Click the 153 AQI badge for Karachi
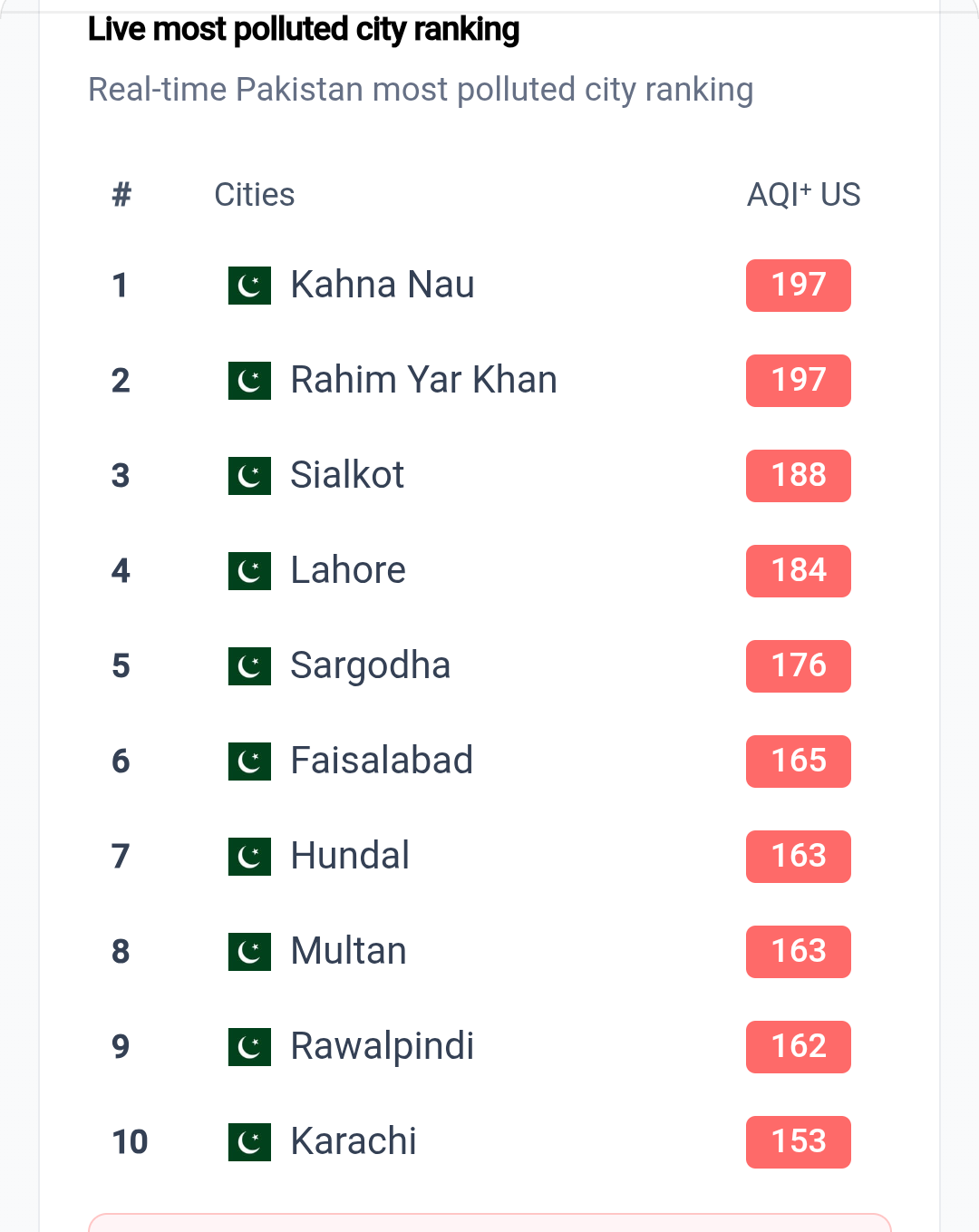The width and height of the screenshot is (979, 1232). (x=798, y=1142)
